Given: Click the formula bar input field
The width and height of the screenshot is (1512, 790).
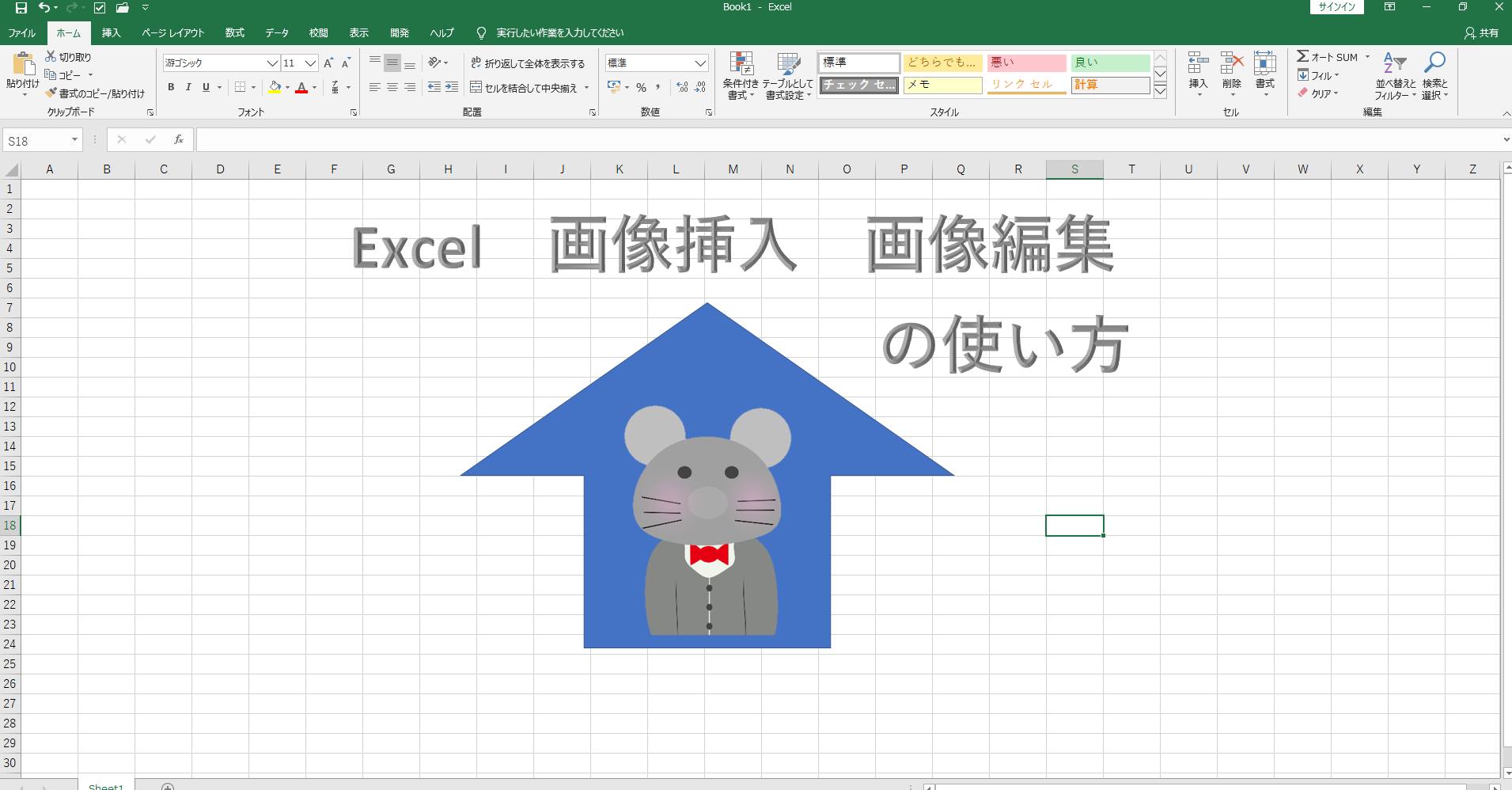Looking at the screenshot, I should (x=847, y=140).
